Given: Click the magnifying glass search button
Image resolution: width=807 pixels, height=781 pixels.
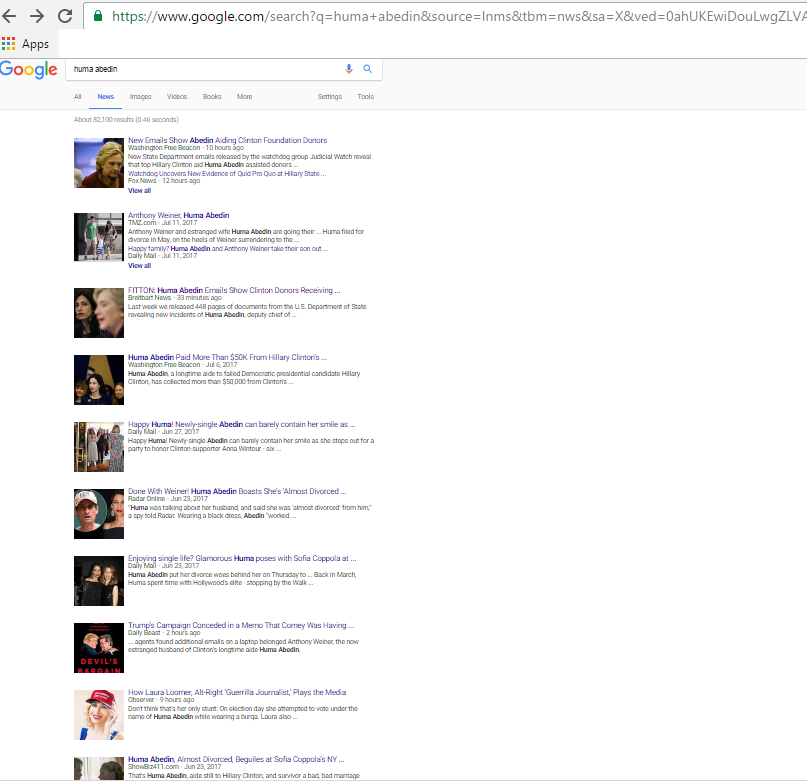Looking at the screenshot, I should click(x=367, y=69).
